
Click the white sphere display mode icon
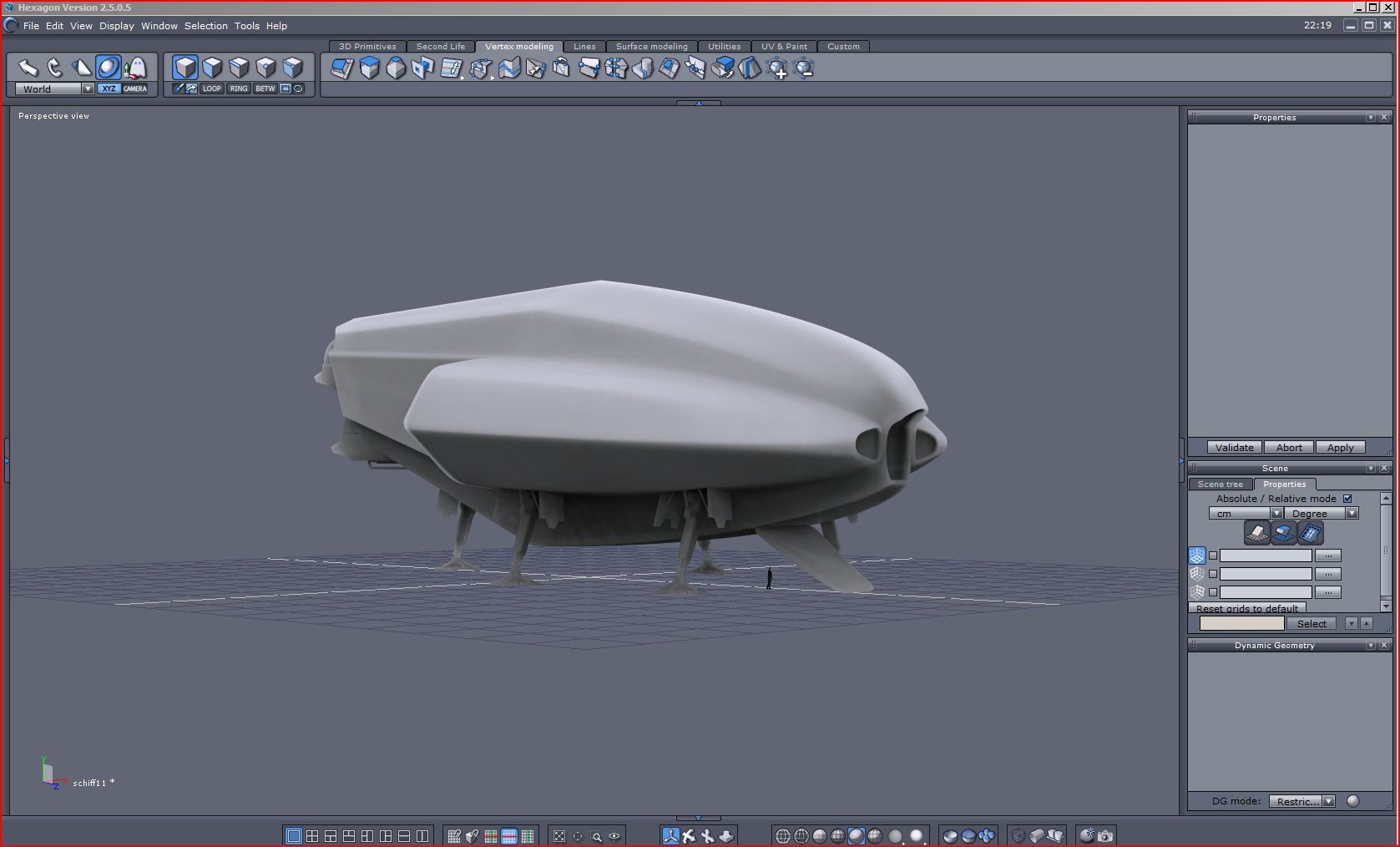coord(916,835)
